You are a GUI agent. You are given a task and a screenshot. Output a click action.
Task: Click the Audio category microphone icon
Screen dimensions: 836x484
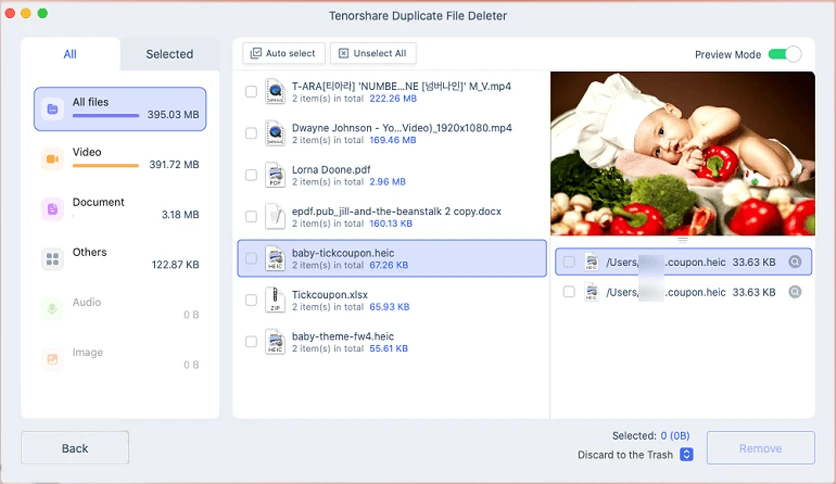52,309
